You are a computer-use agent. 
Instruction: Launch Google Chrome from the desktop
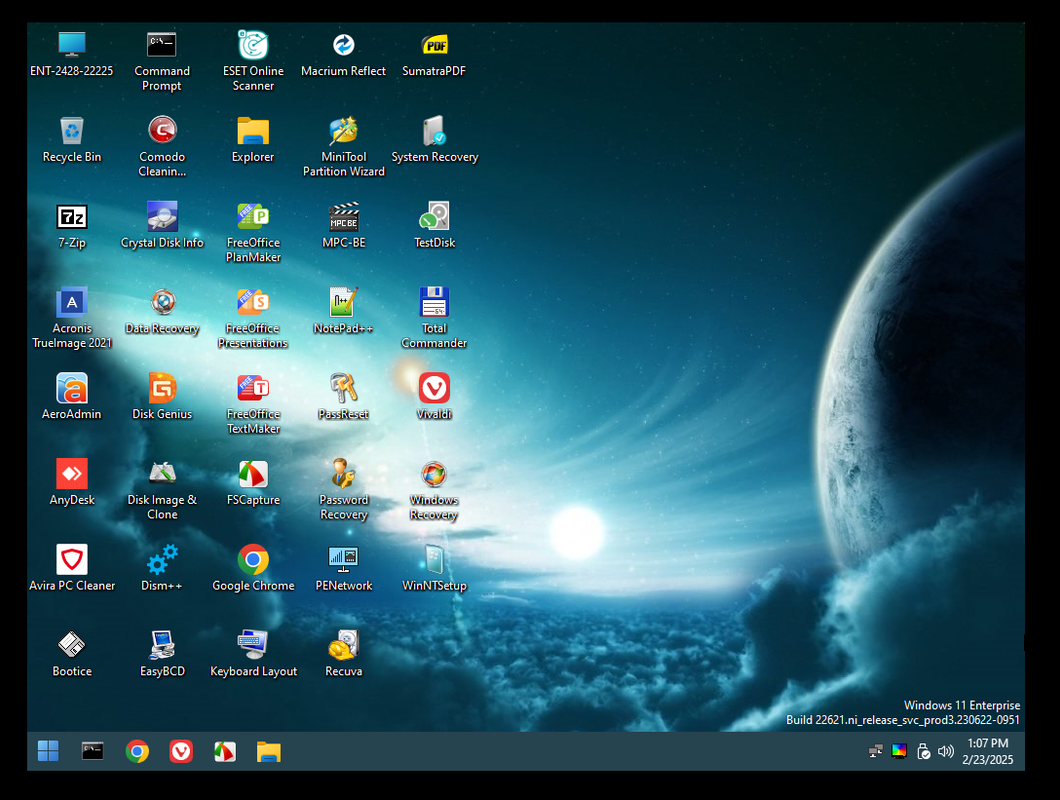(253, 560)
